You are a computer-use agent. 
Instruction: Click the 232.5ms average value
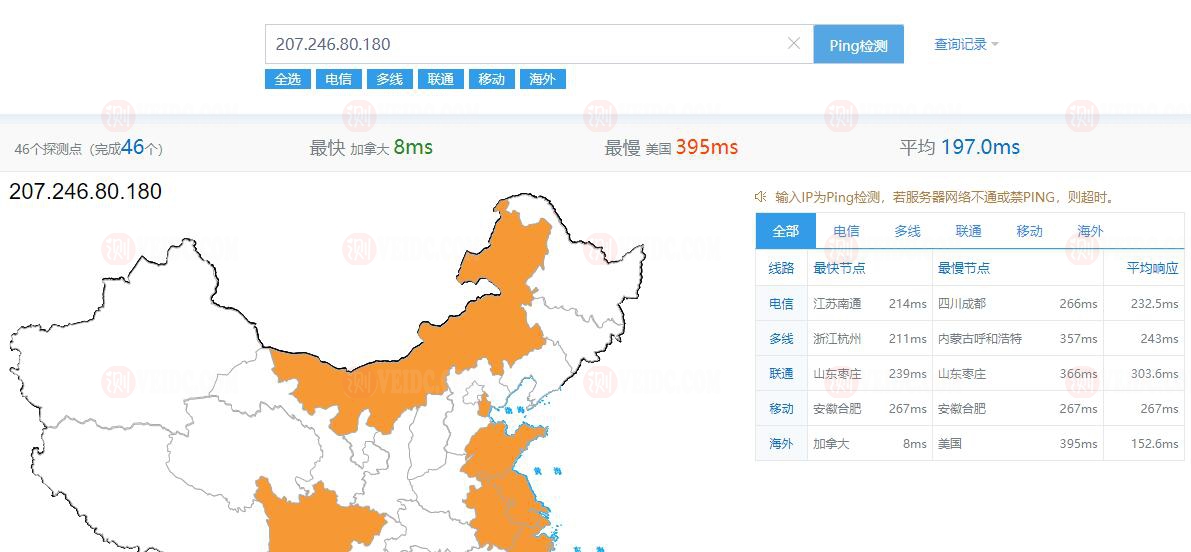(1155, 304)
